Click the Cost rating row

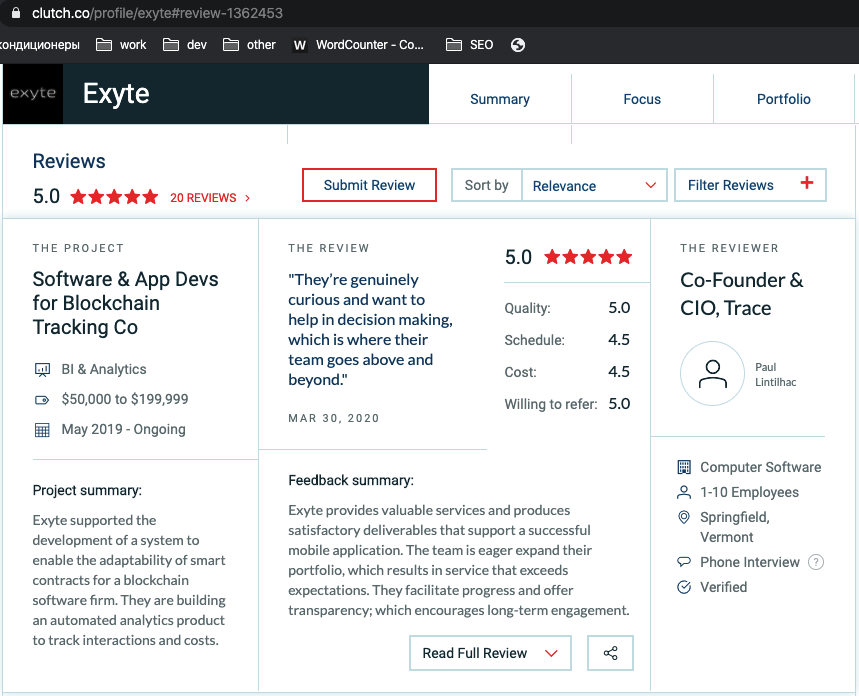point(568,372)
